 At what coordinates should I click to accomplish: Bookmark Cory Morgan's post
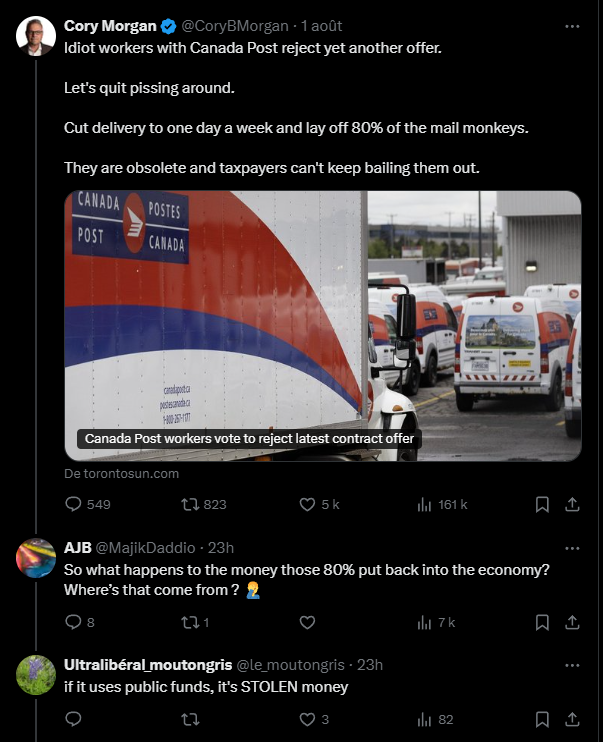(542, 505)
